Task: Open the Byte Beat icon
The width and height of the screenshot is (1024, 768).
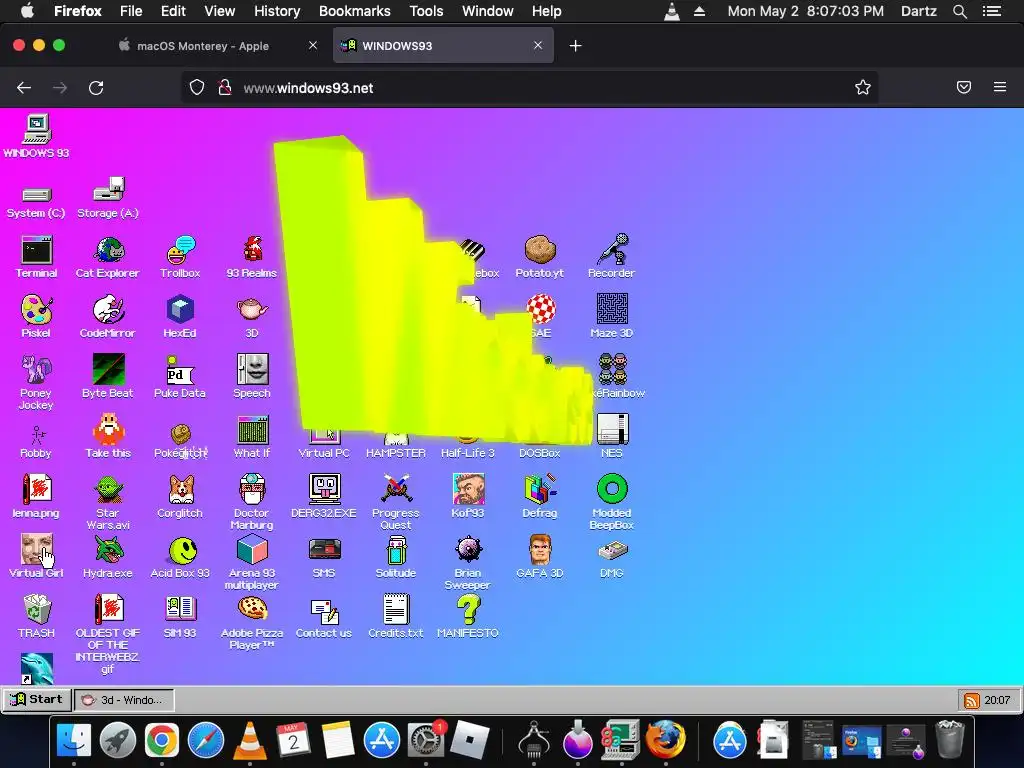Action: (108, 370)
